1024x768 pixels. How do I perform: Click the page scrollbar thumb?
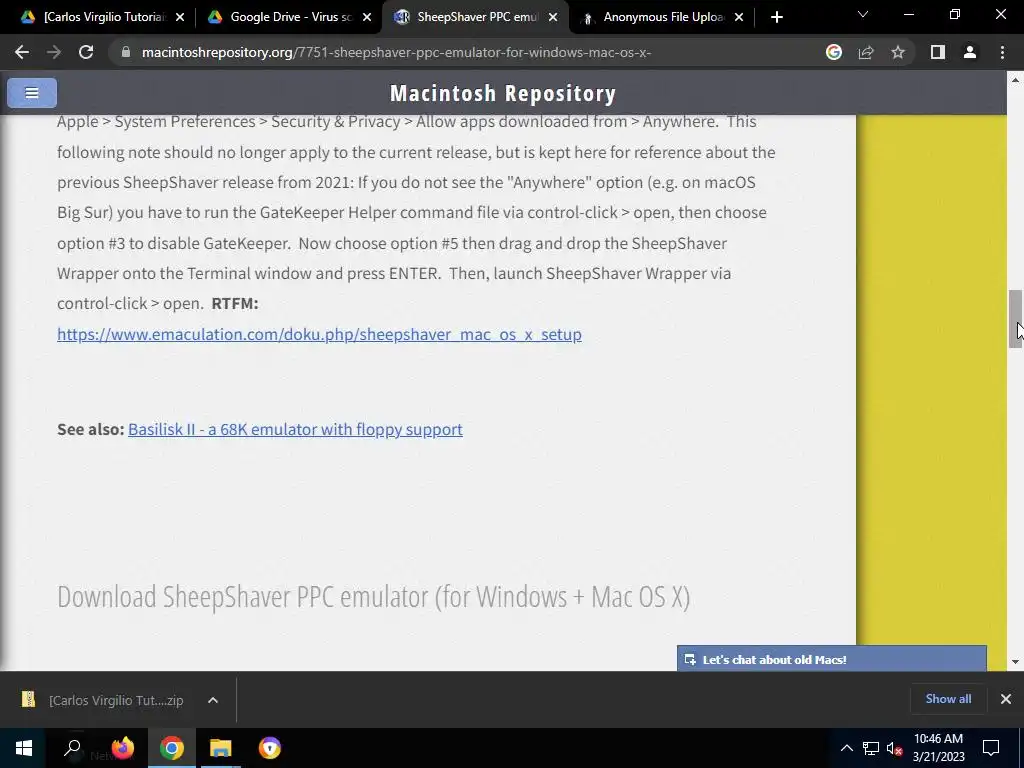click(1016, 319)
